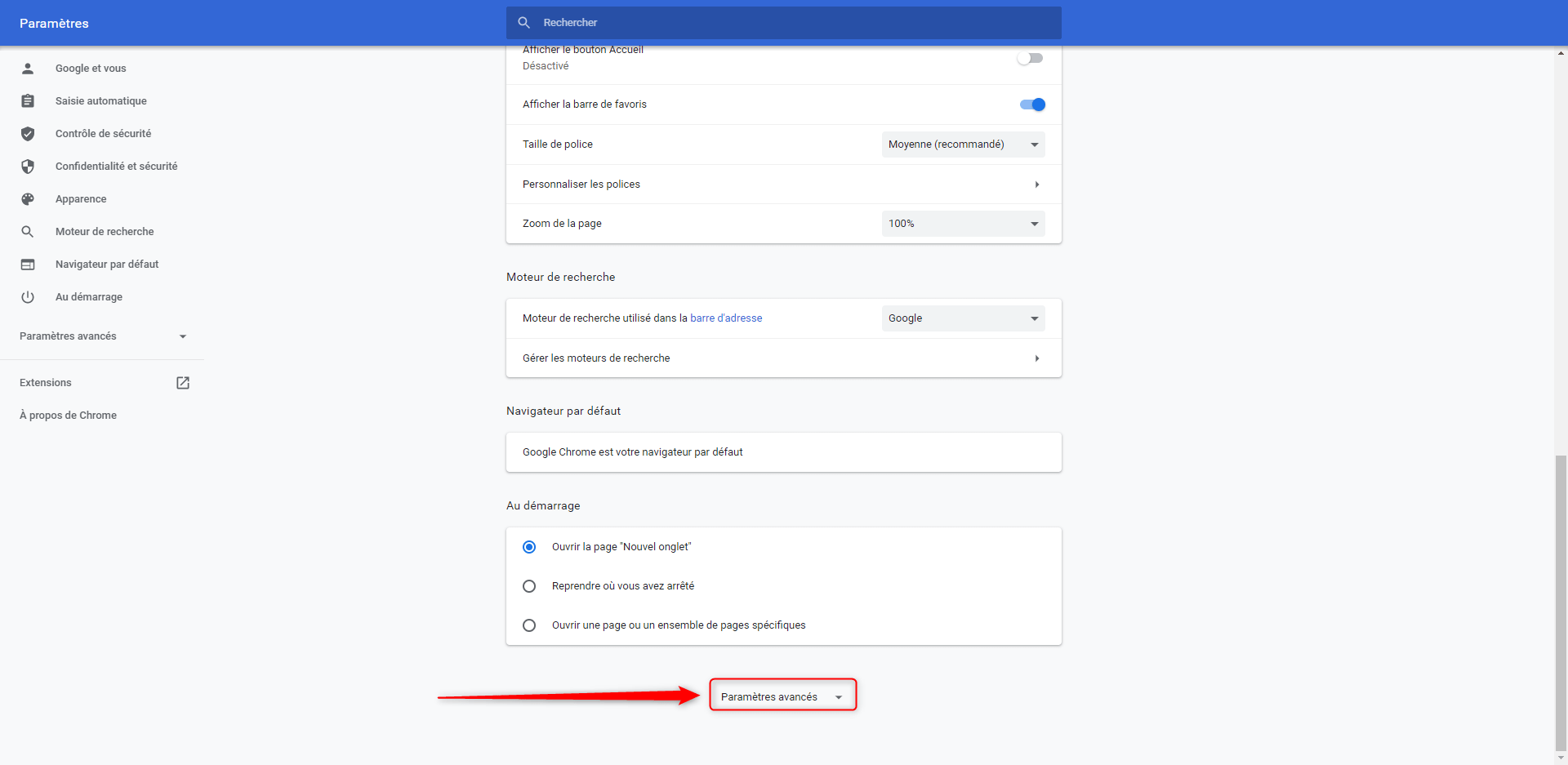Click the palette icon for Apparence
Image resolution: width=1568 pixels, height=765 pixels.
click(28, 199)
